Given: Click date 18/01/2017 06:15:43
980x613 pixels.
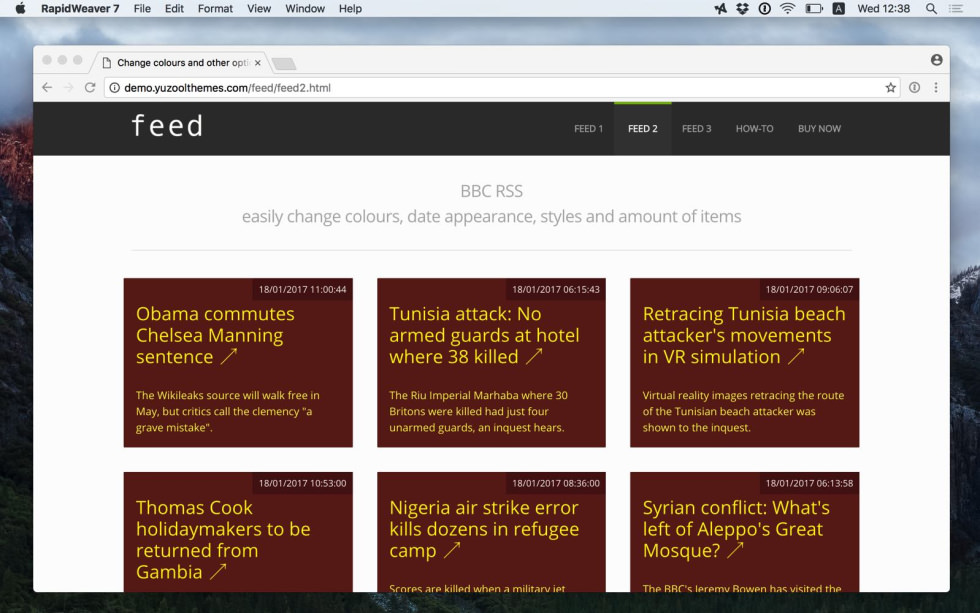Looking at the screenshot, I should click(556, 289).
